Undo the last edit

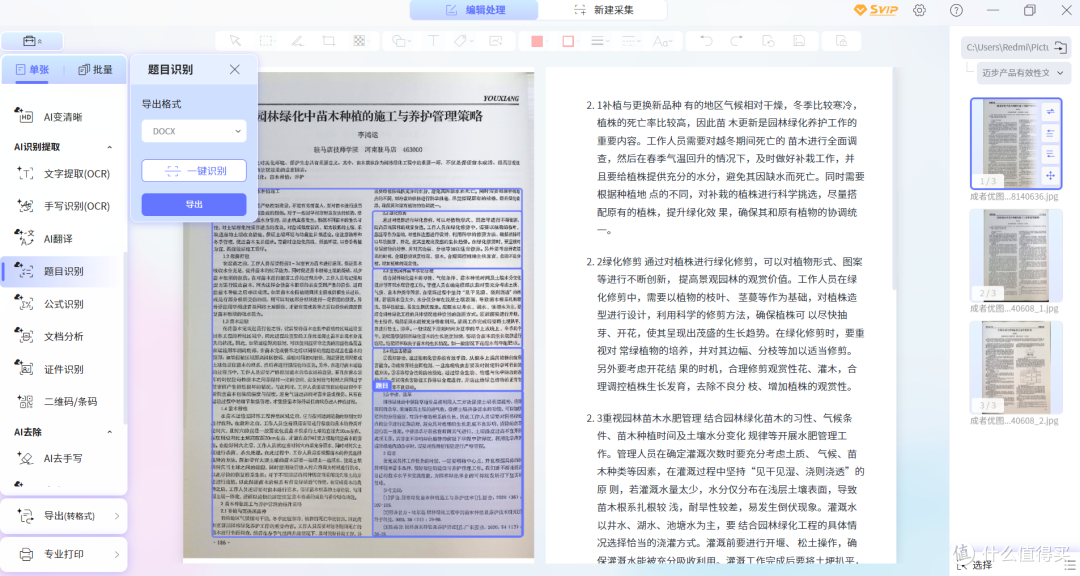click(x=706, y=41)
